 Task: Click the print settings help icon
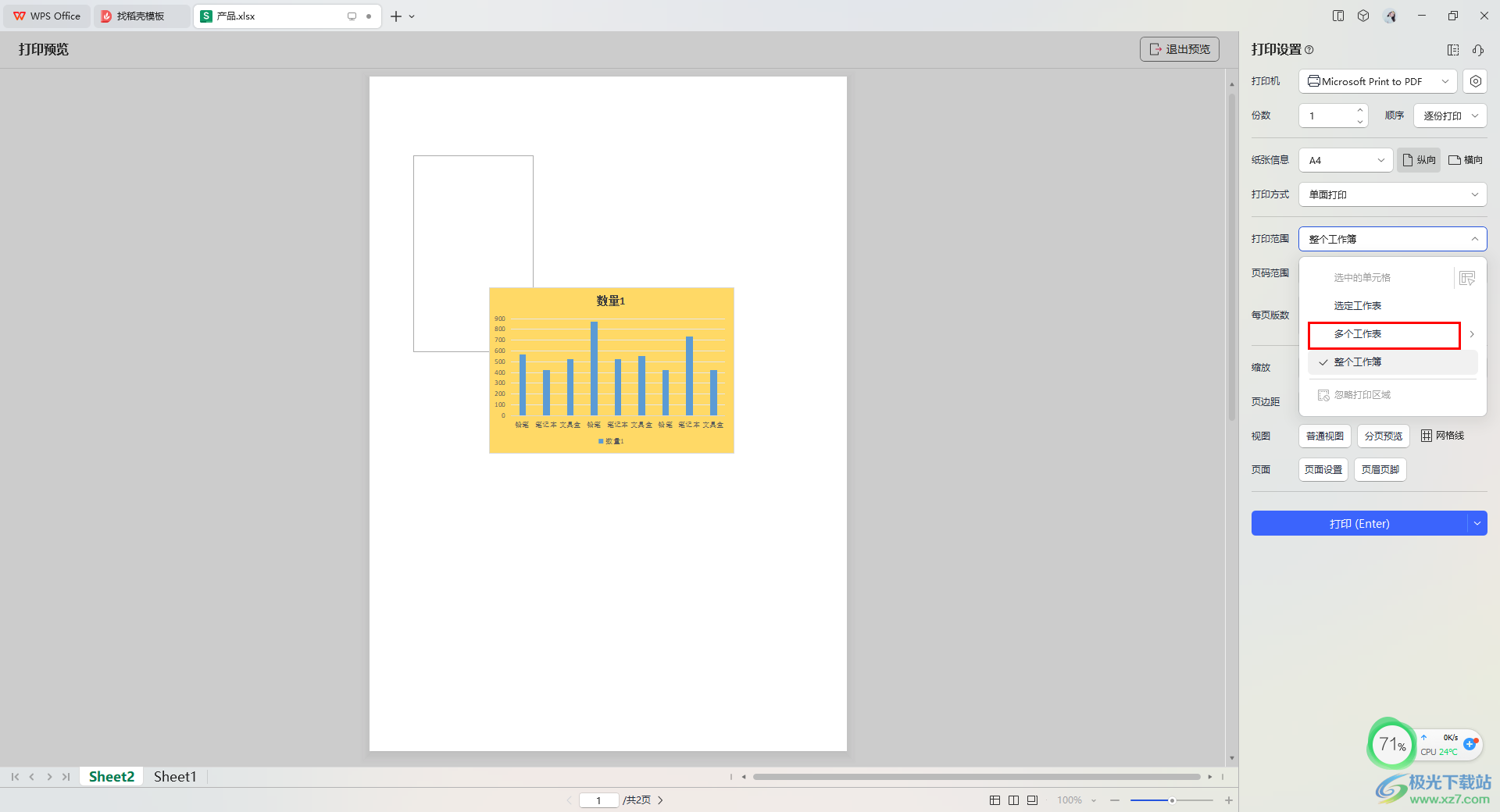point(1309,50)
